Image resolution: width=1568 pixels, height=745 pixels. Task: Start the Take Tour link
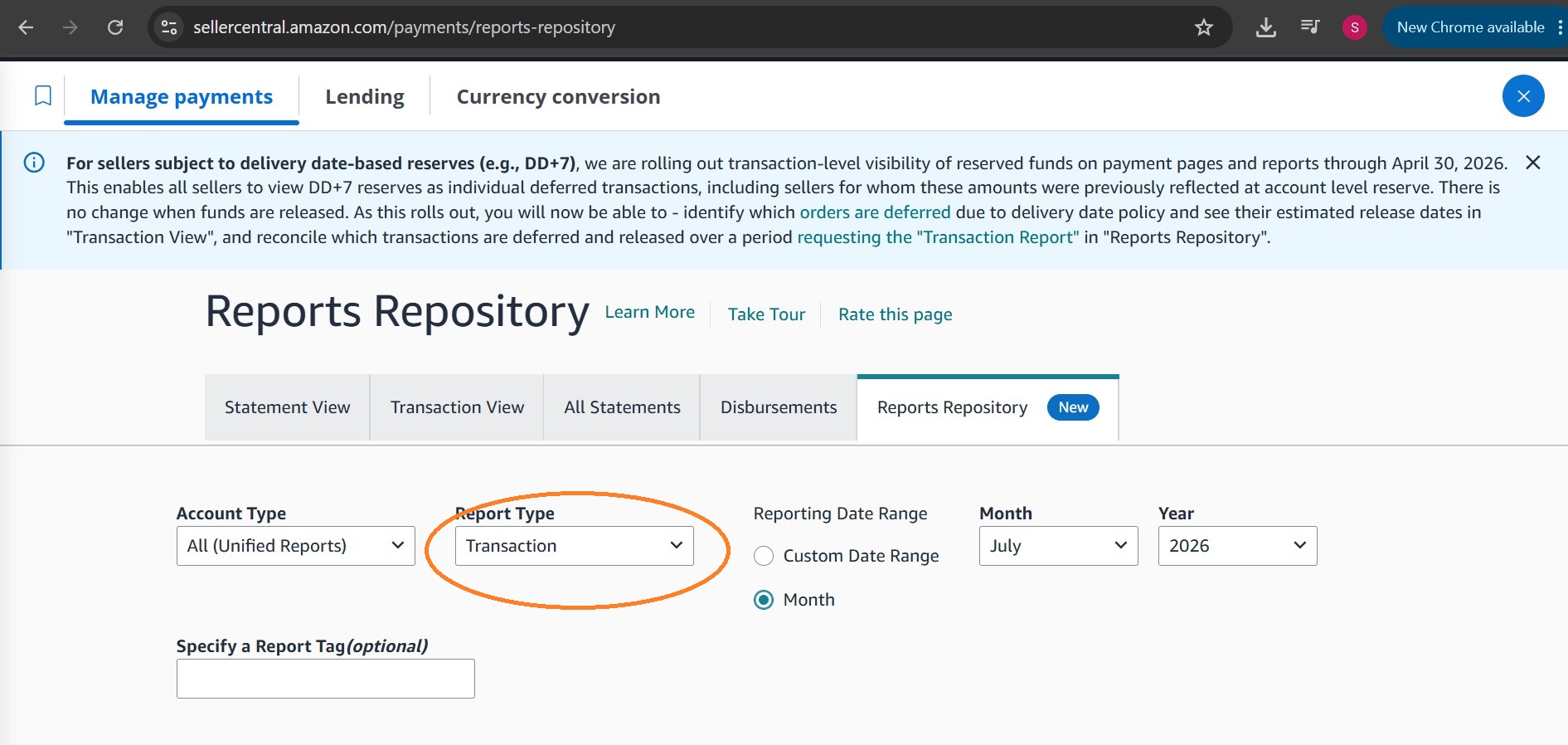click(766, 314)
